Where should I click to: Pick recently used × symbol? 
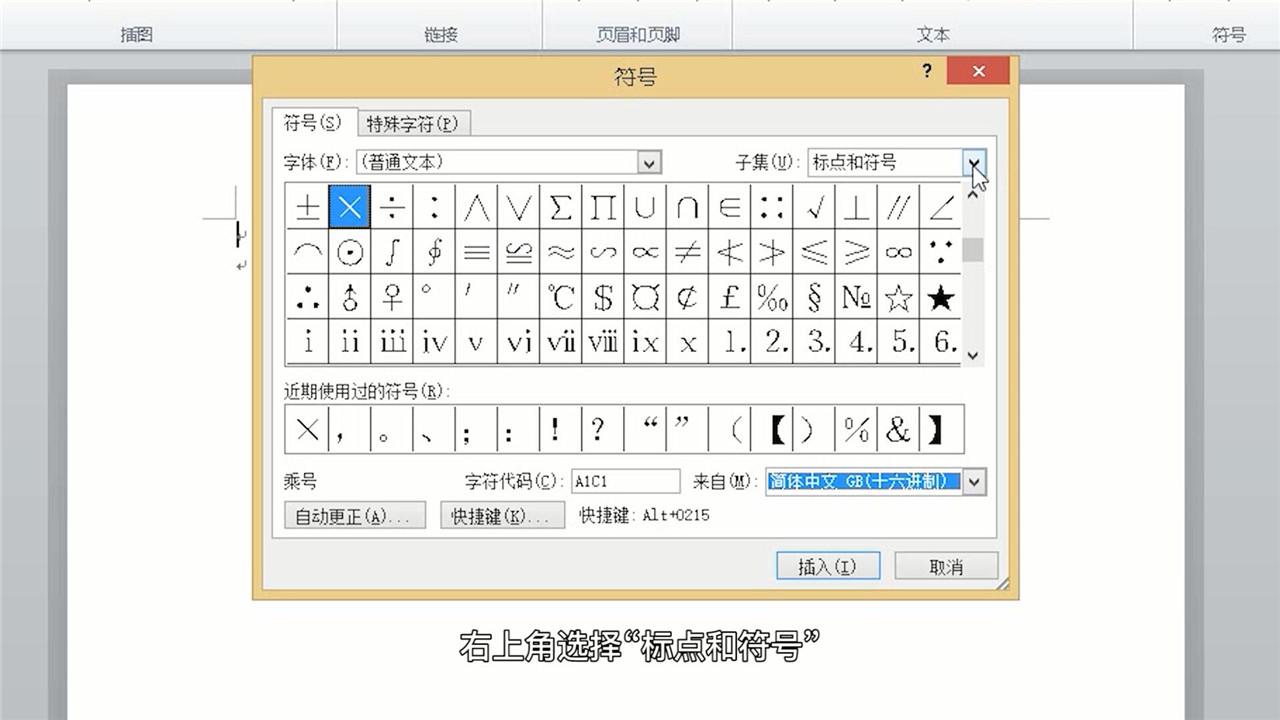[x=307, y=429]
